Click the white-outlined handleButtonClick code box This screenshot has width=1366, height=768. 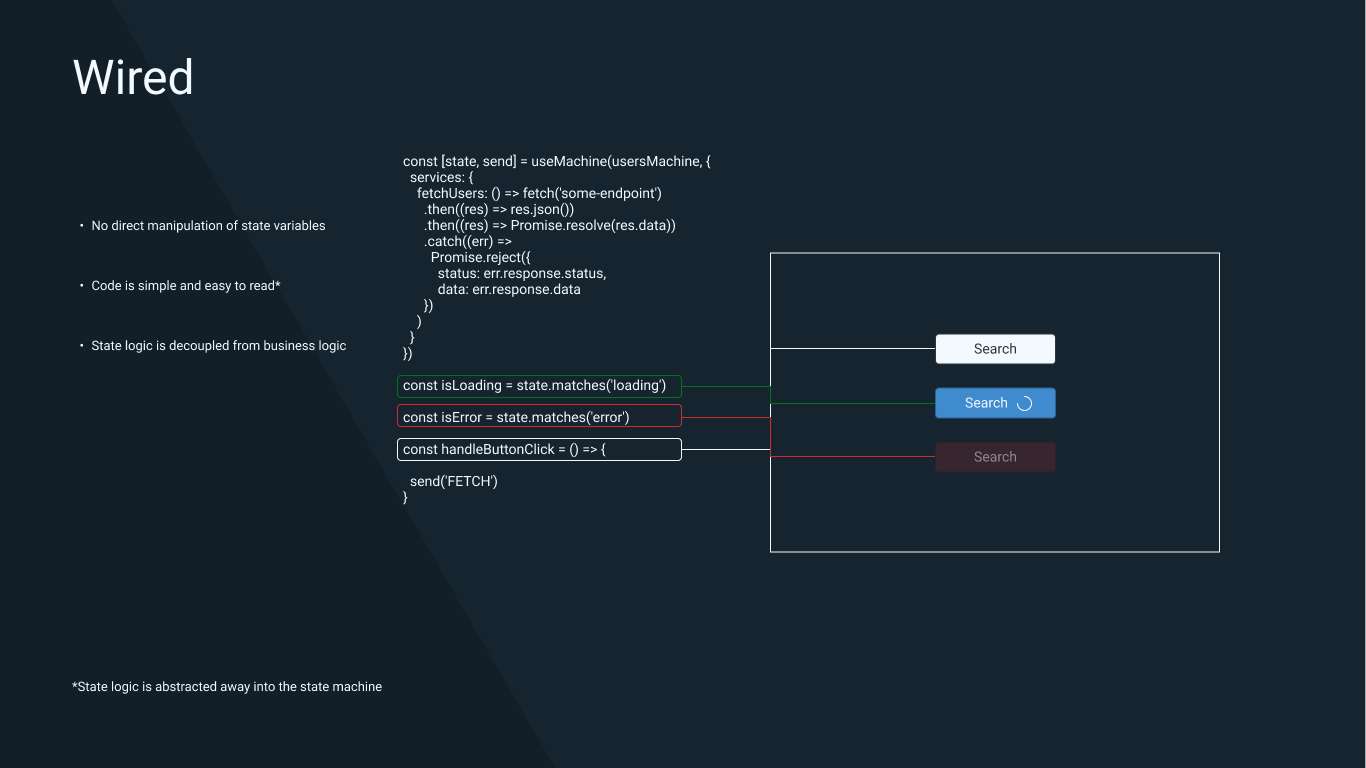[539, 450]
